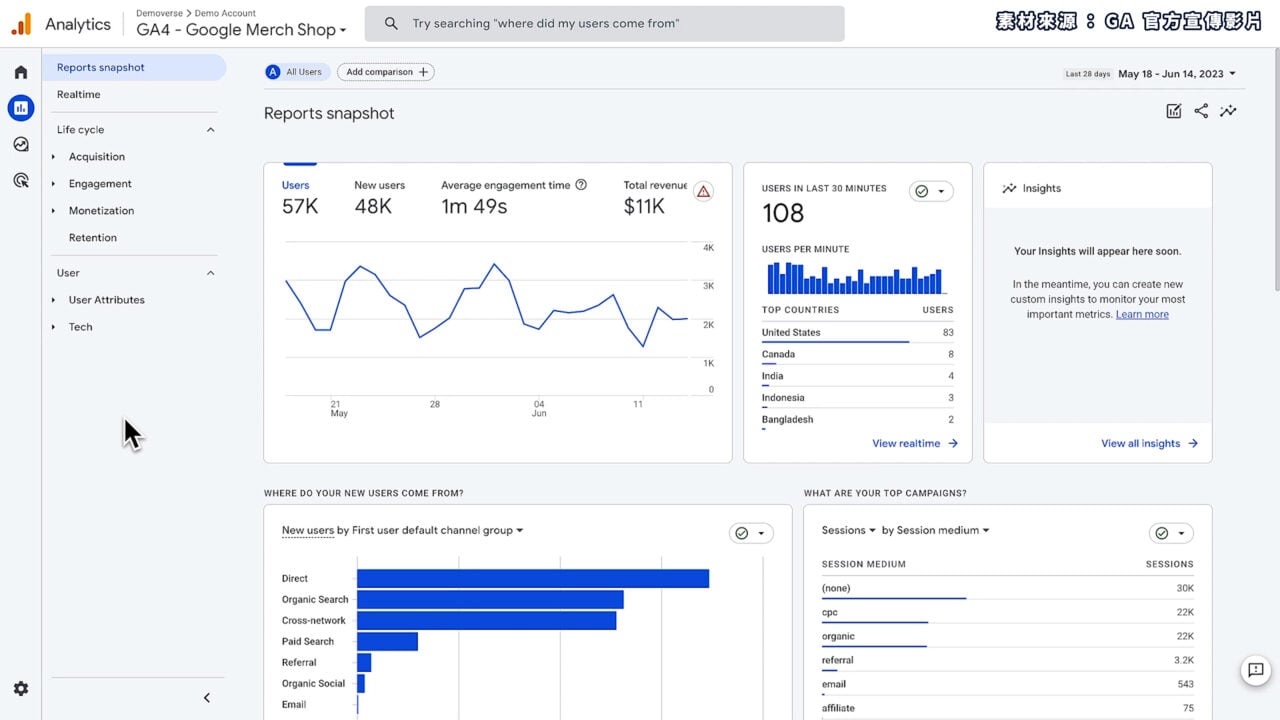This screenshot has height=720, width=1280.
Task: Open the feedback icon at bottom right
Action: 1256,670
